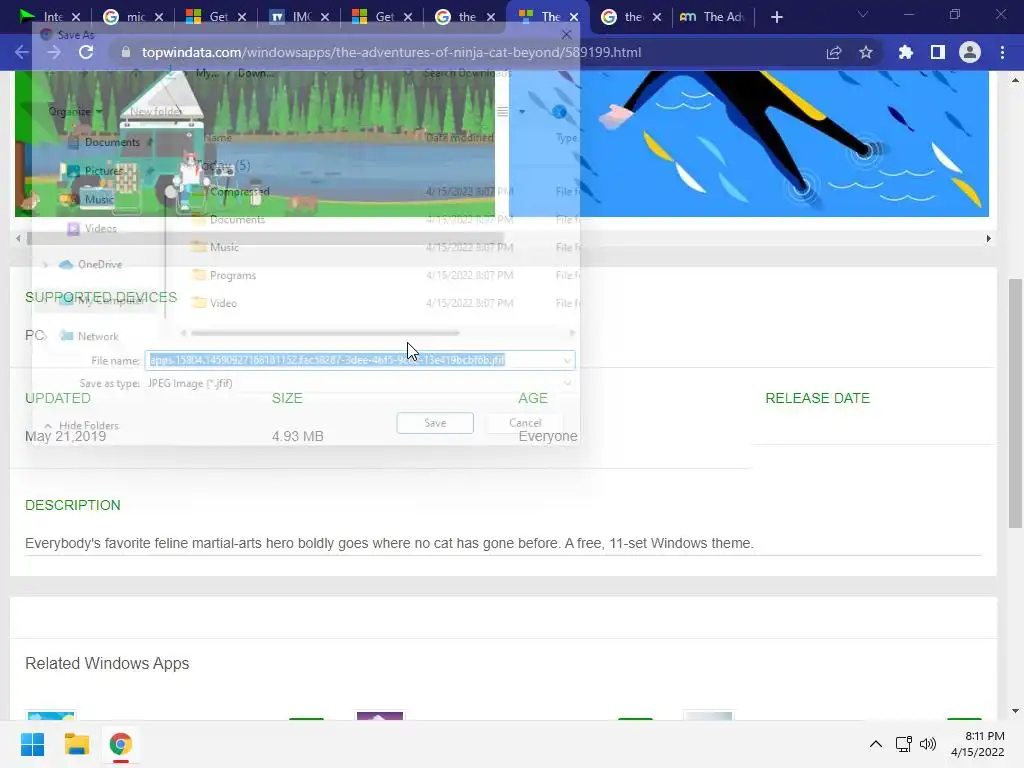Click the horizontal scrollbar in the file list
Screen dimensions: 1024x768
tap(325, 333)
